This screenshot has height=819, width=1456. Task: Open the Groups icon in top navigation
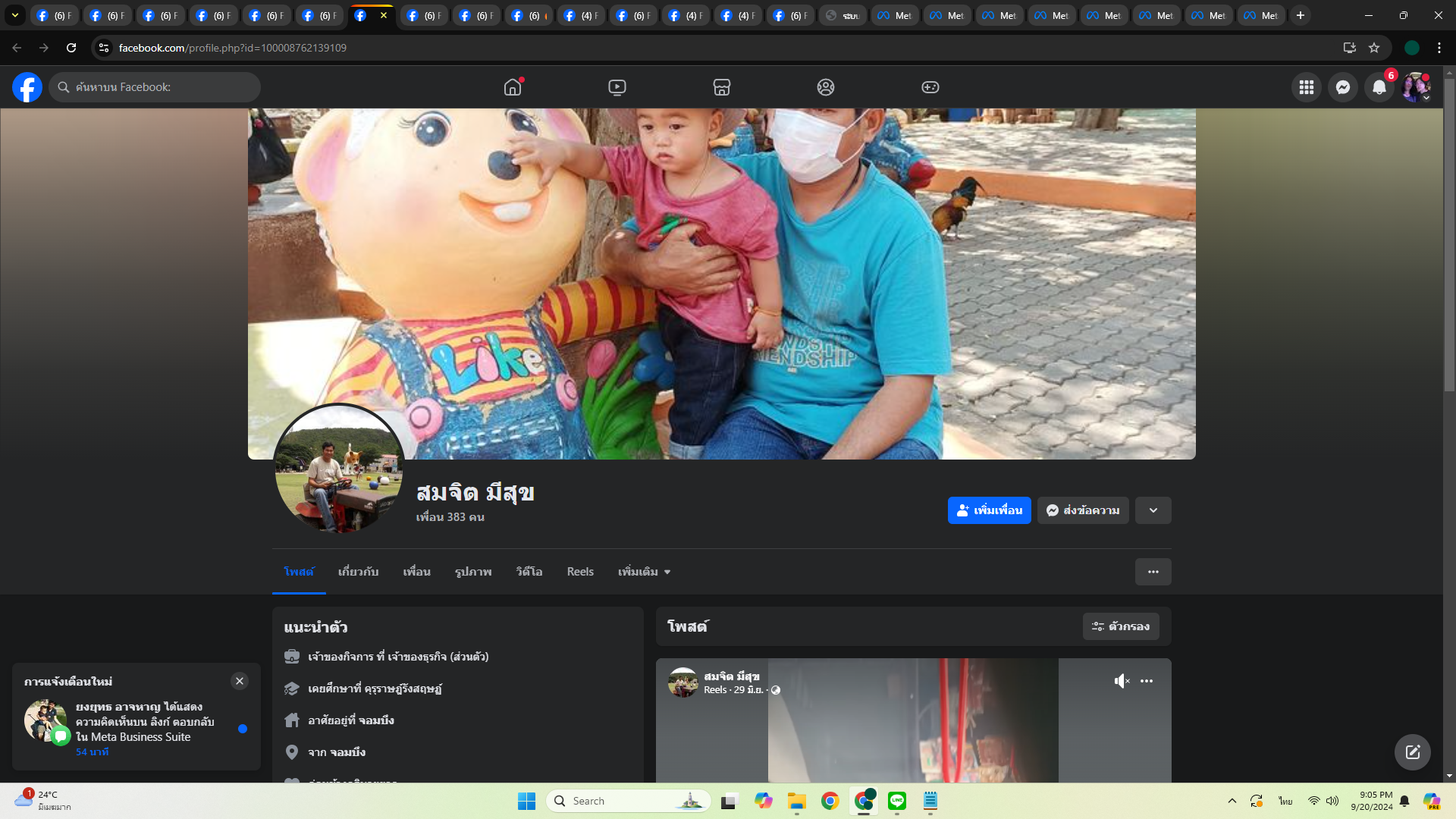click(826, 87)
